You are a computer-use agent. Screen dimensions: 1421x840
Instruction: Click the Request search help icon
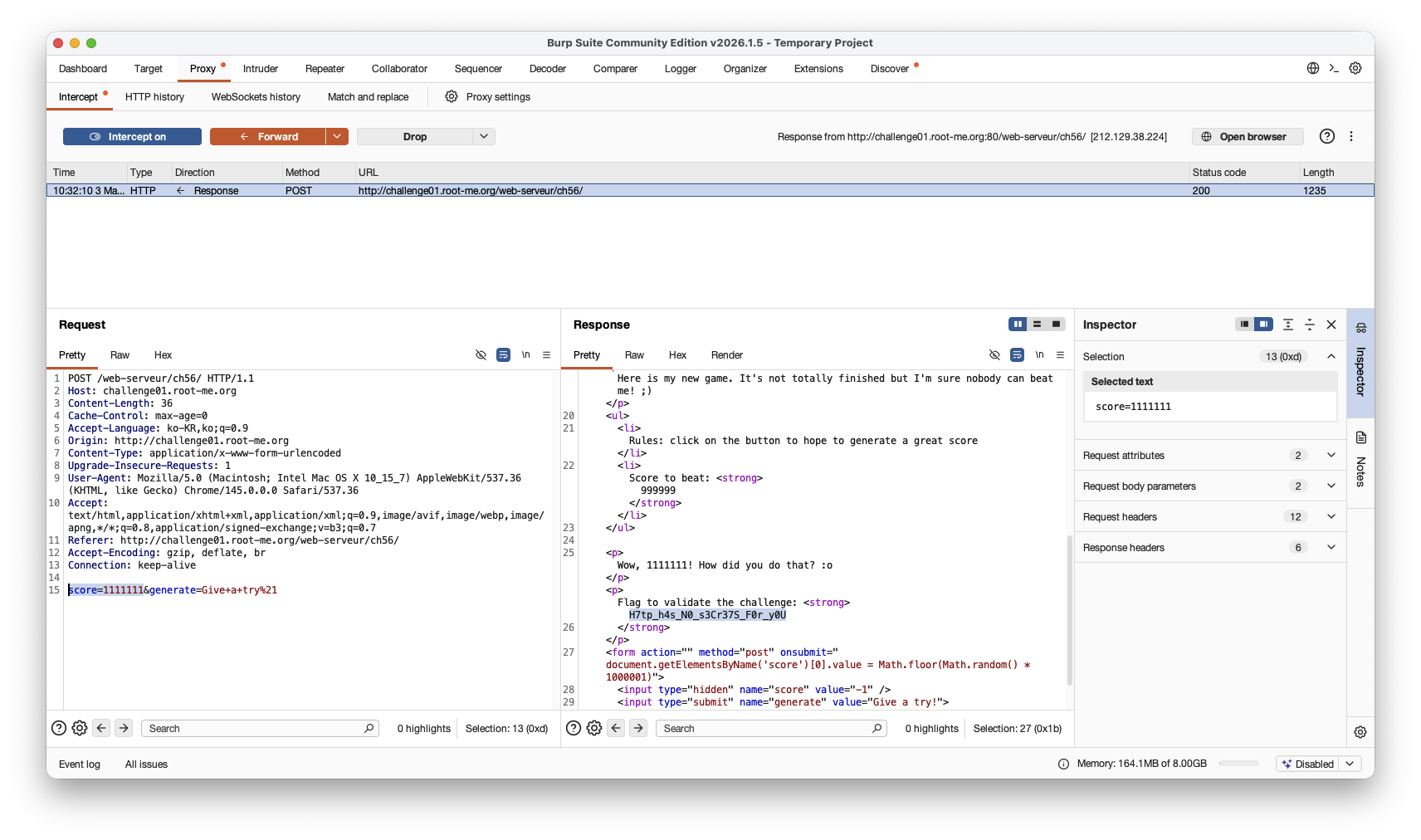[x=59, y=728]
